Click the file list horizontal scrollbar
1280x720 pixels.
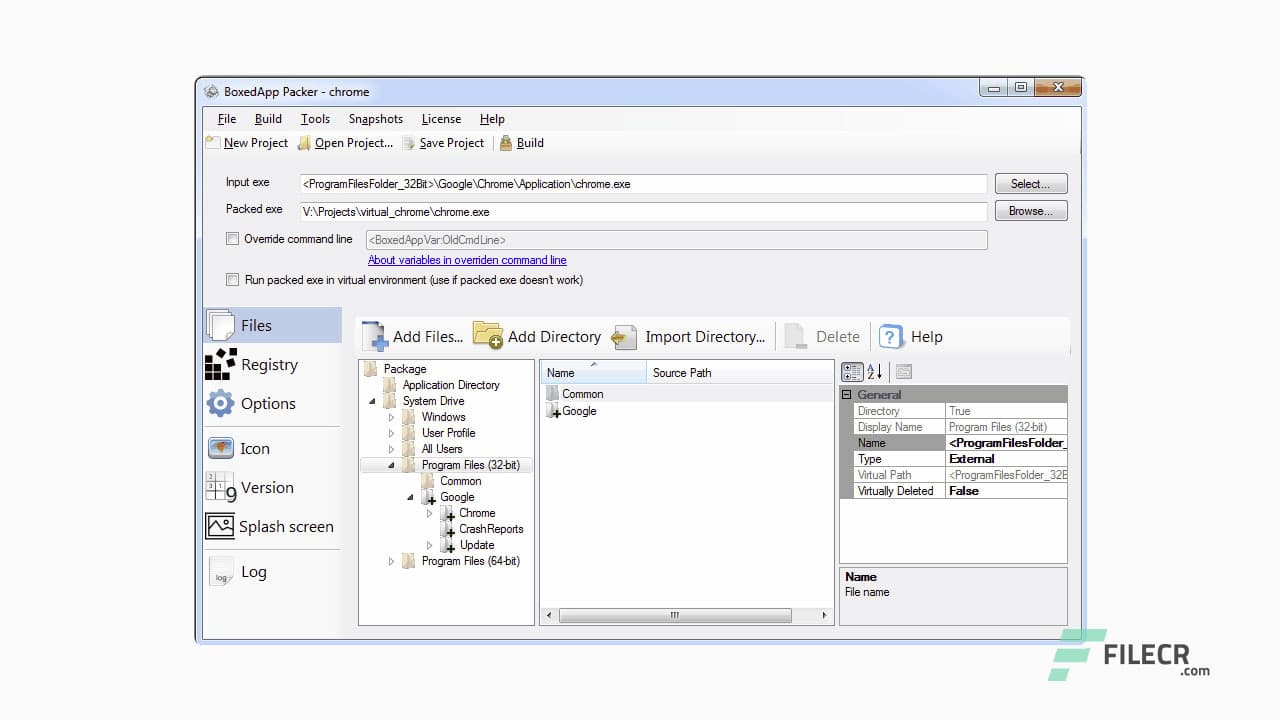675,616
